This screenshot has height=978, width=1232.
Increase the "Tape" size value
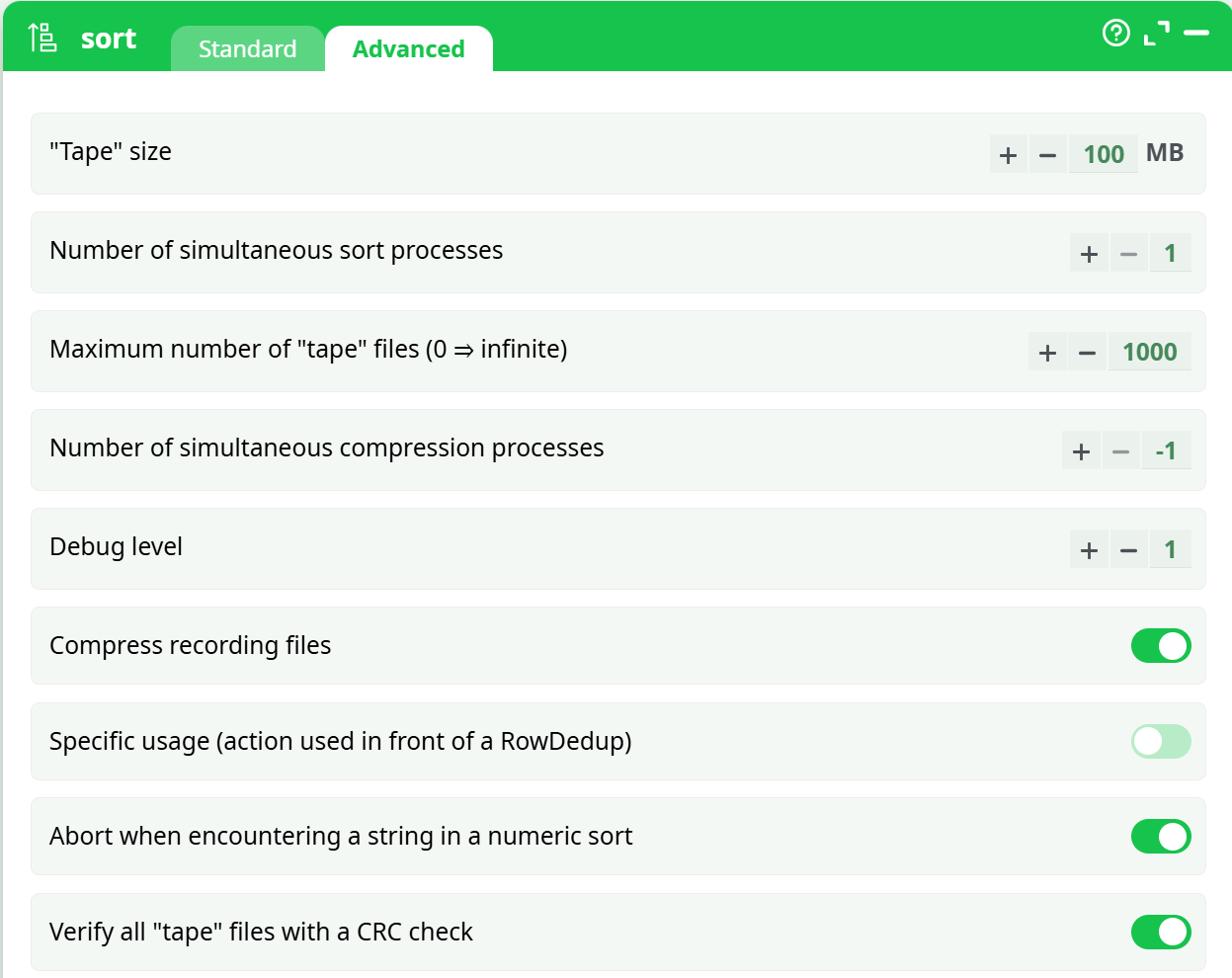tap(1008, 155)
